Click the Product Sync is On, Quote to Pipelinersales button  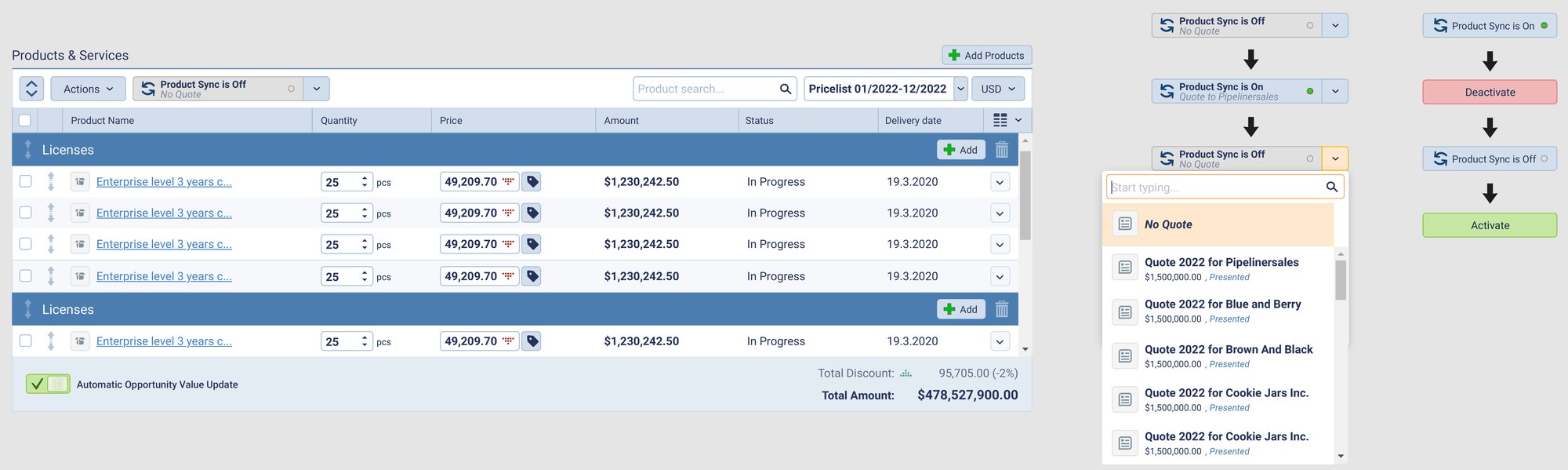pyautogui.click(x=1236, y=91)
